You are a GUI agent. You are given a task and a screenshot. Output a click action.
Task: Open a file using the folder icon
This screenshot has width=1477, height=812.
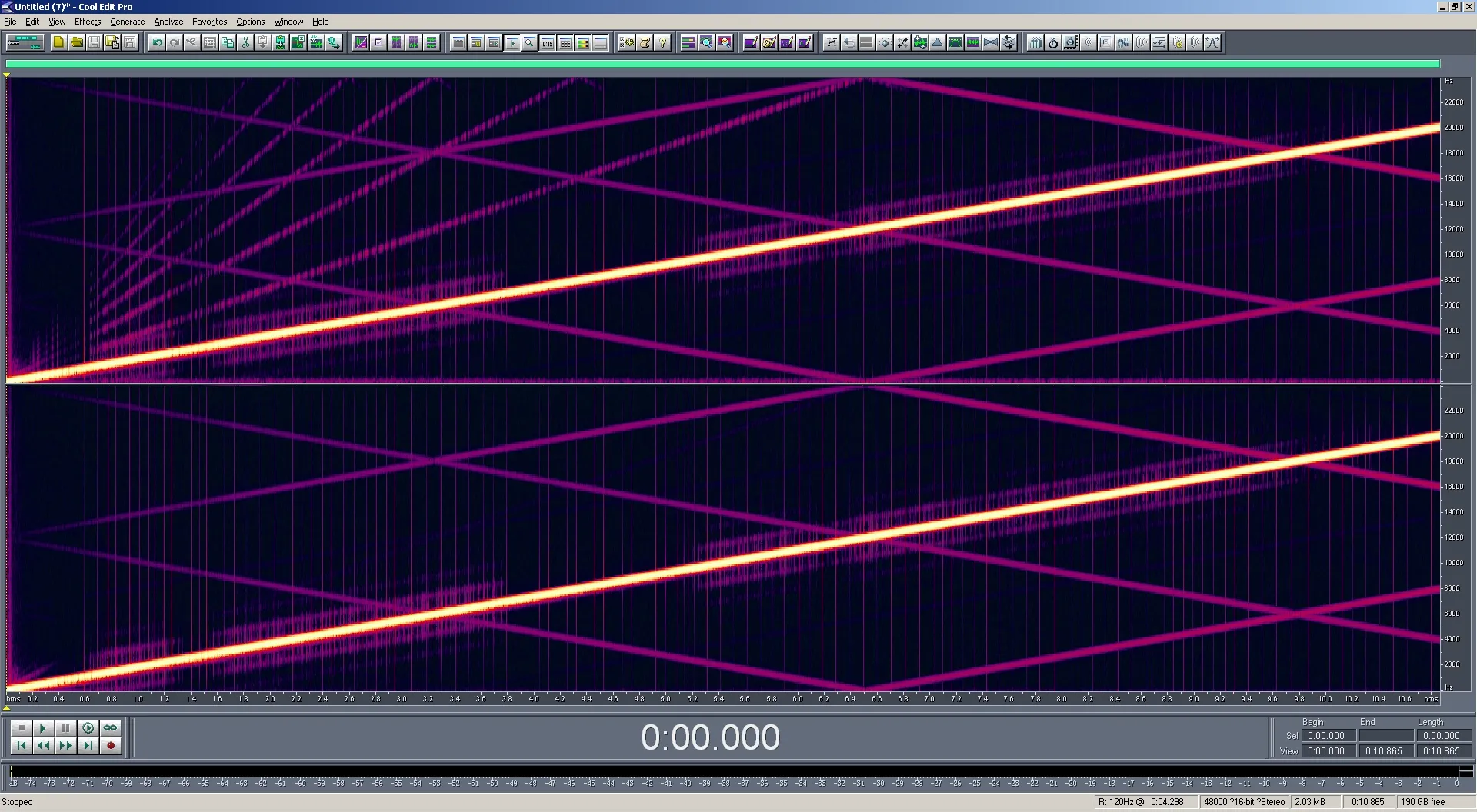(x=77, y=42)
